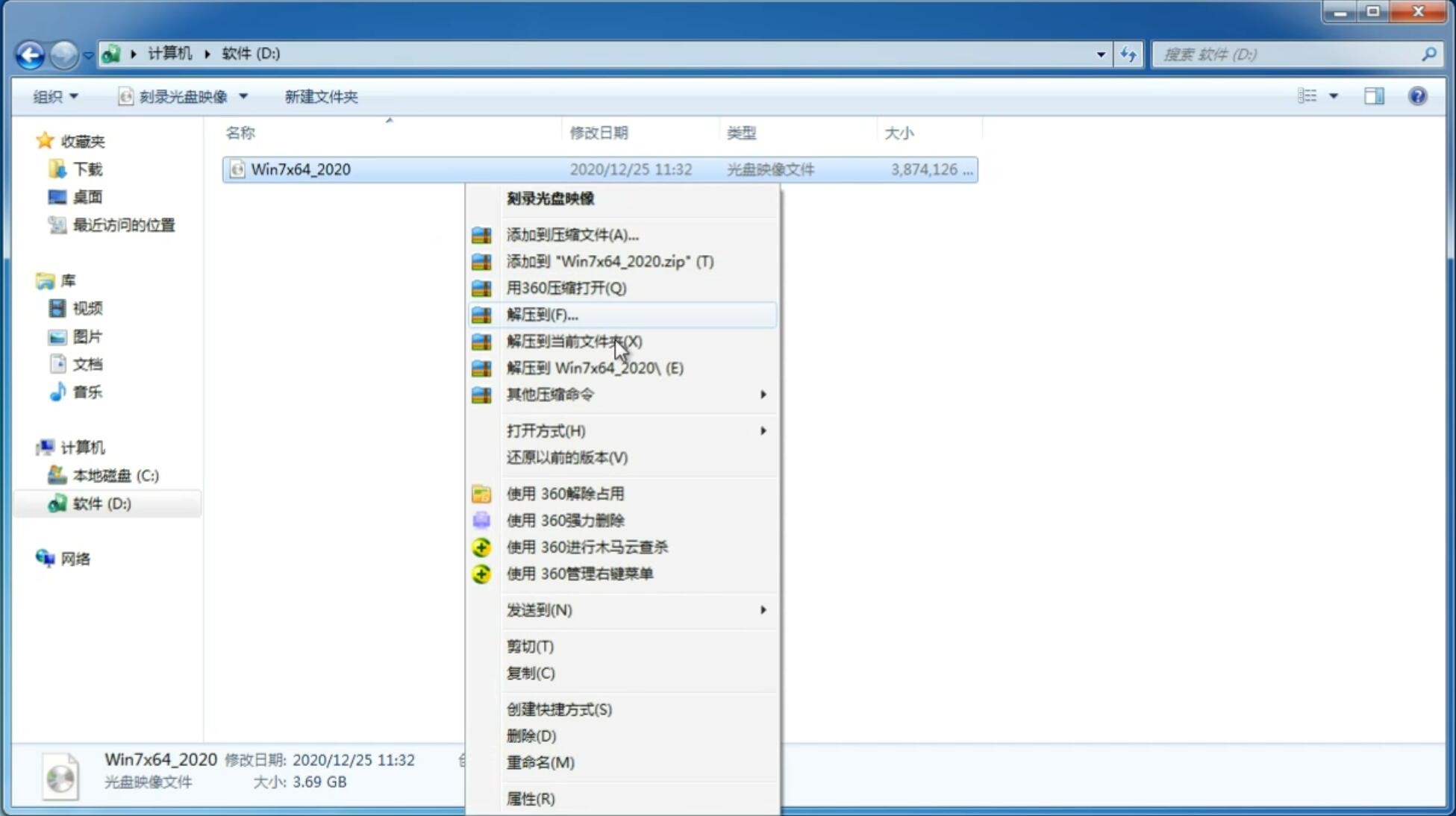The image size is (1456, 816).
Task: Click 使用360强力删除 icon
Action: (483, 520)
